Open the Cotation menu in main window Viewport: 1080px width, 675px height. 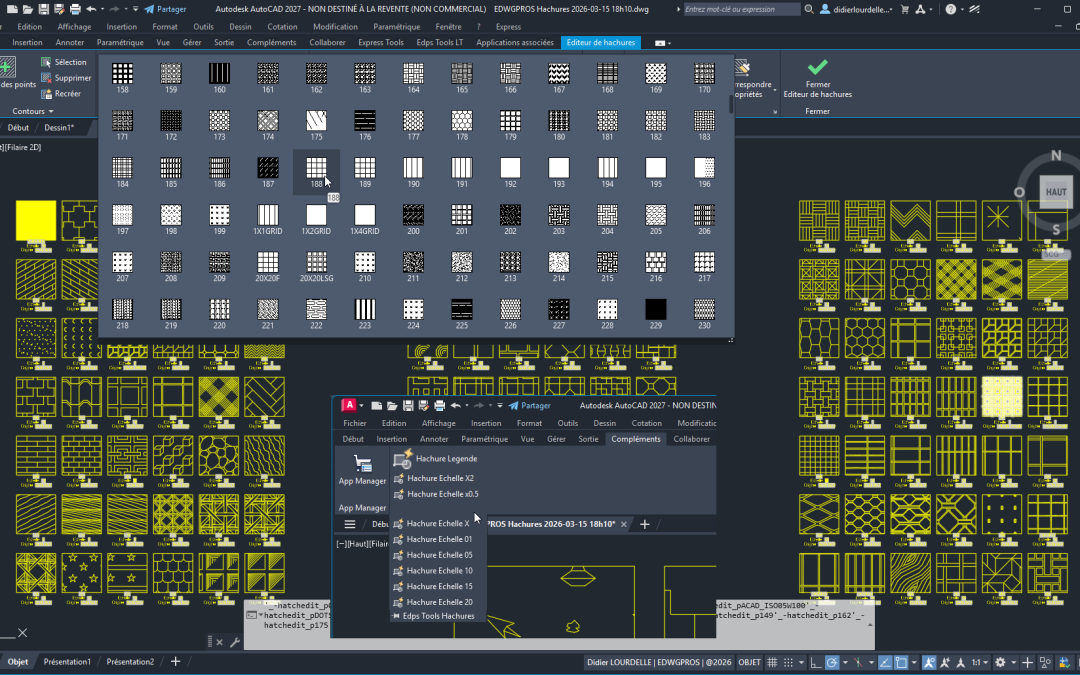pos(282,27)
